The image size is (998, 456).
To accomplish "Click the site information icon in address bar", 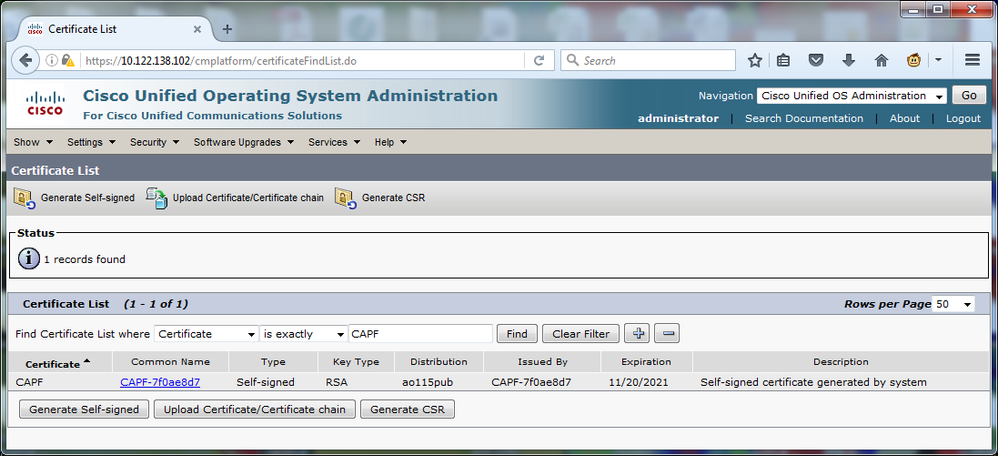I will point(52,61).
